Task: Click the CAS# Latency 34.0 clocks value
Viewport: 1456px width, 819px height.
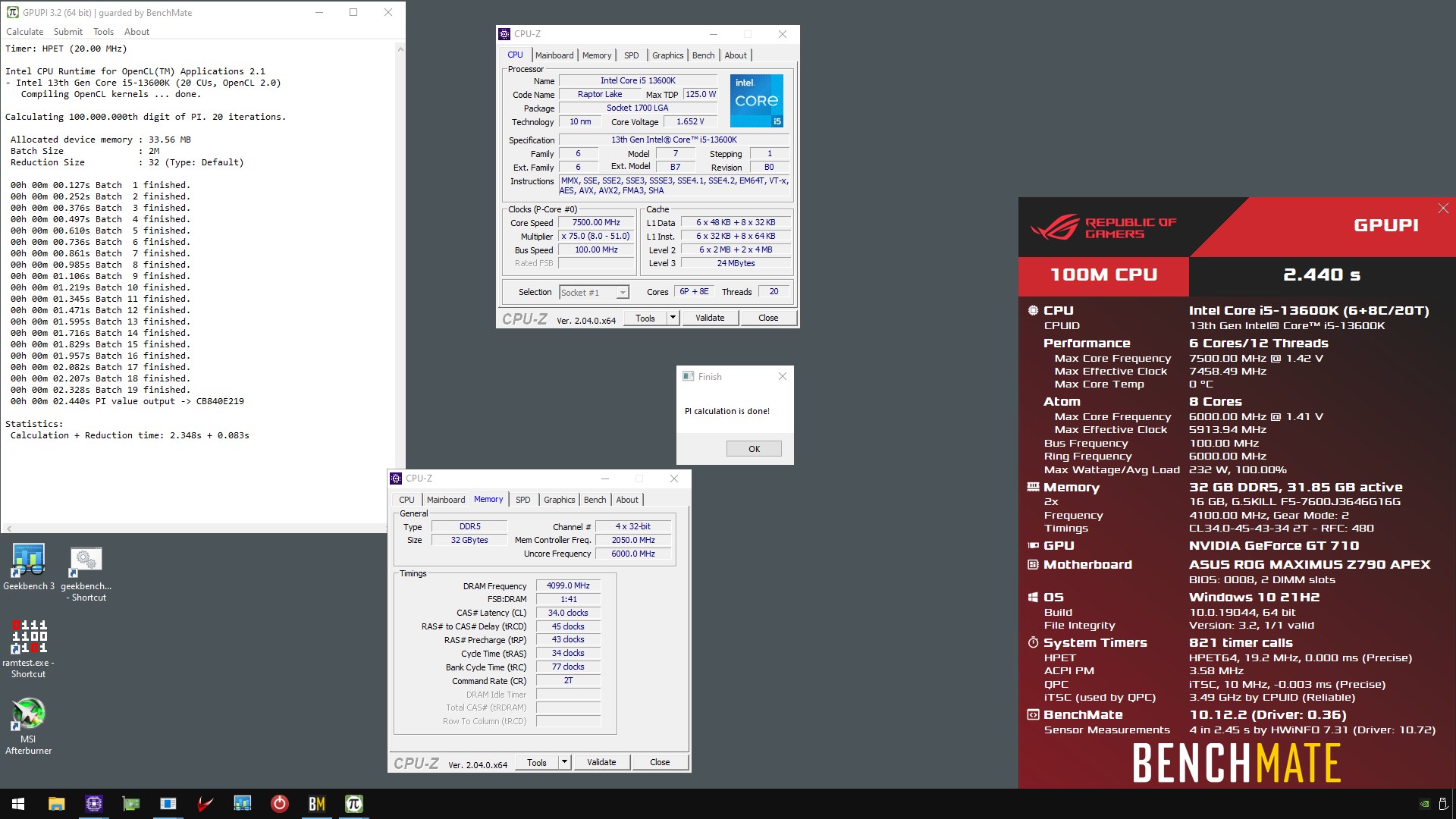Action: coord(568,613)
